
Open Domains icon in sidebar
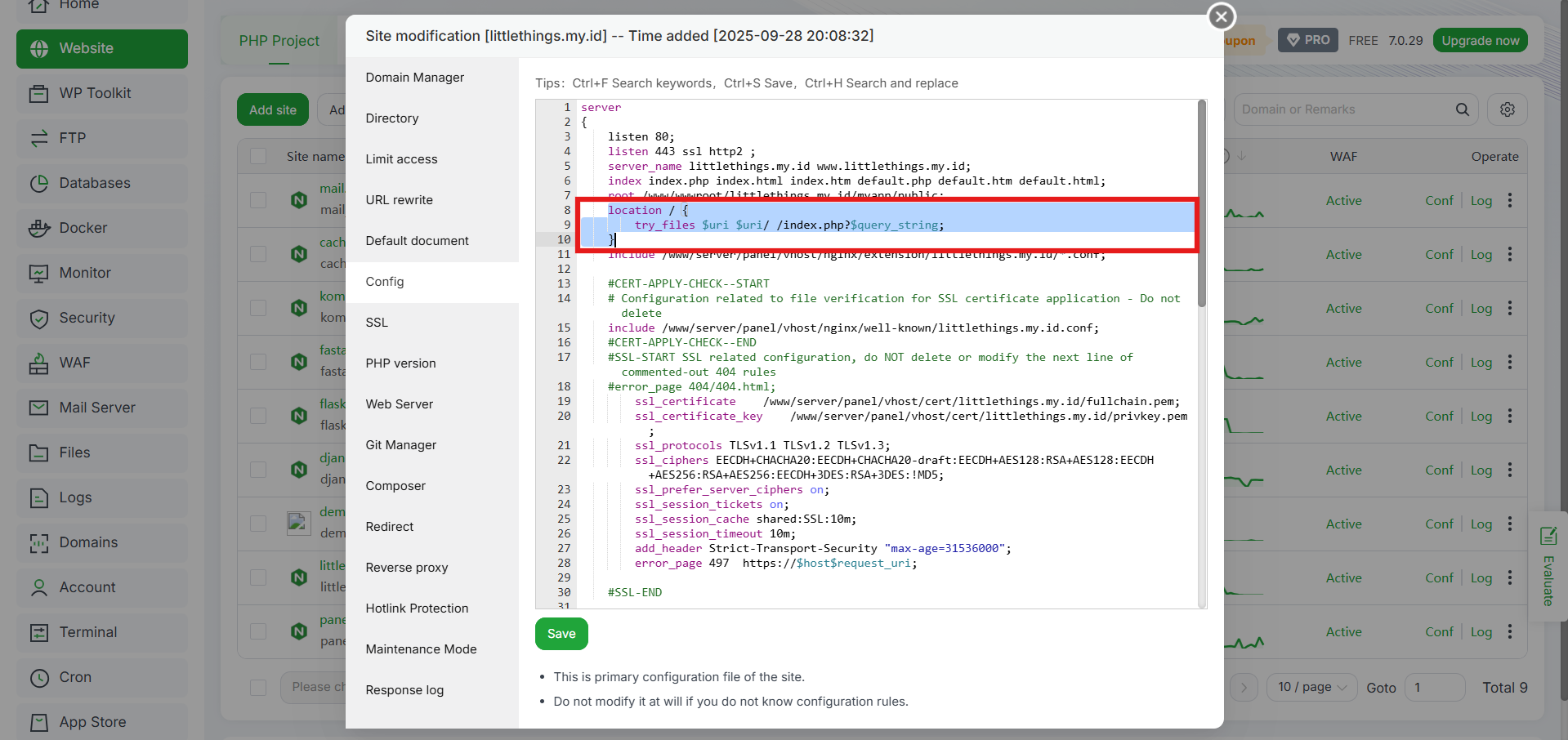pos(39,543)
